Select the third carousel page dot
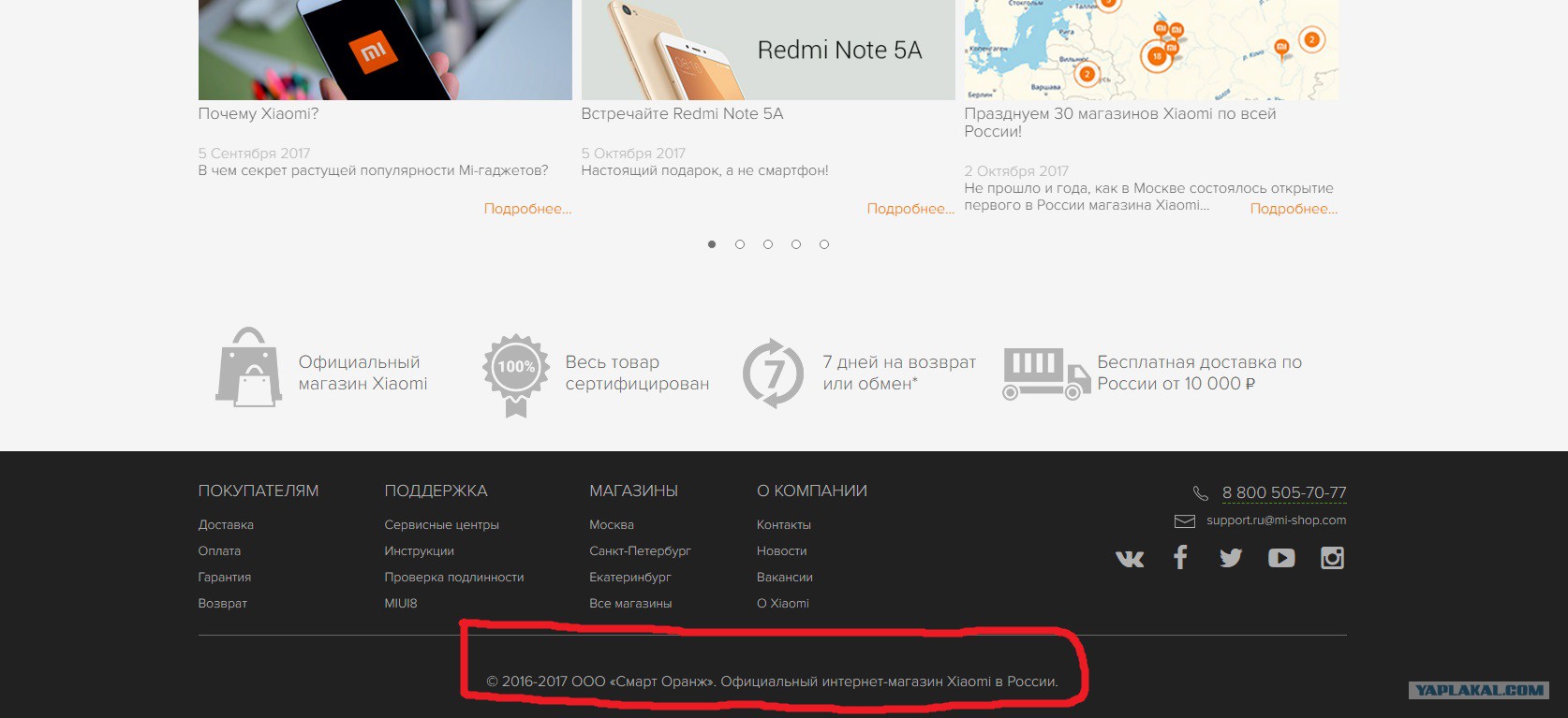 (x=768, y=244)
